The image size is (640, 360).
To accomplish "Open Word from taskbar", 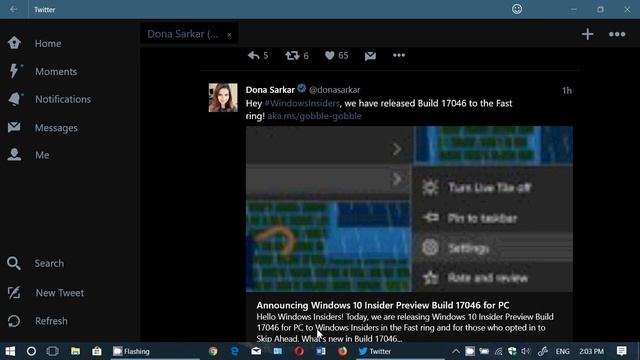I will 321,351.
